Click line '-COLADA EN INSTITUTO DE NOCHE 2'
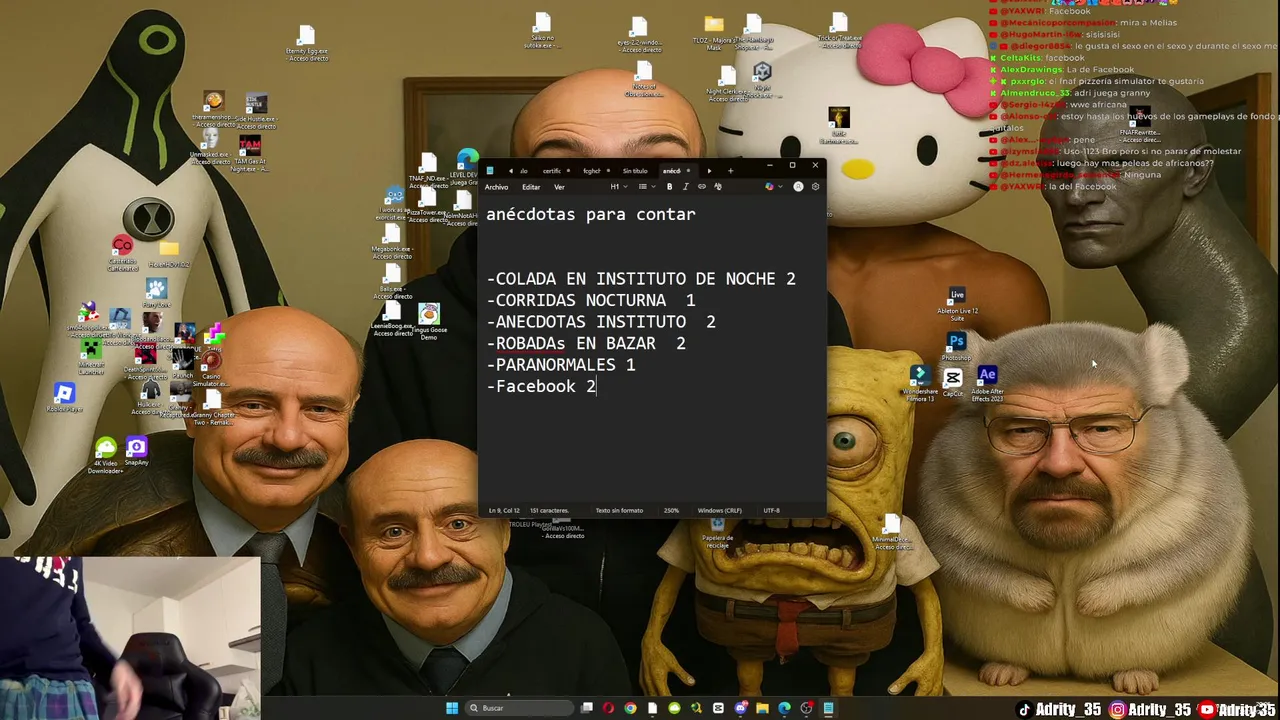Screen dimensions: 1280x720 tap(641, 279)
